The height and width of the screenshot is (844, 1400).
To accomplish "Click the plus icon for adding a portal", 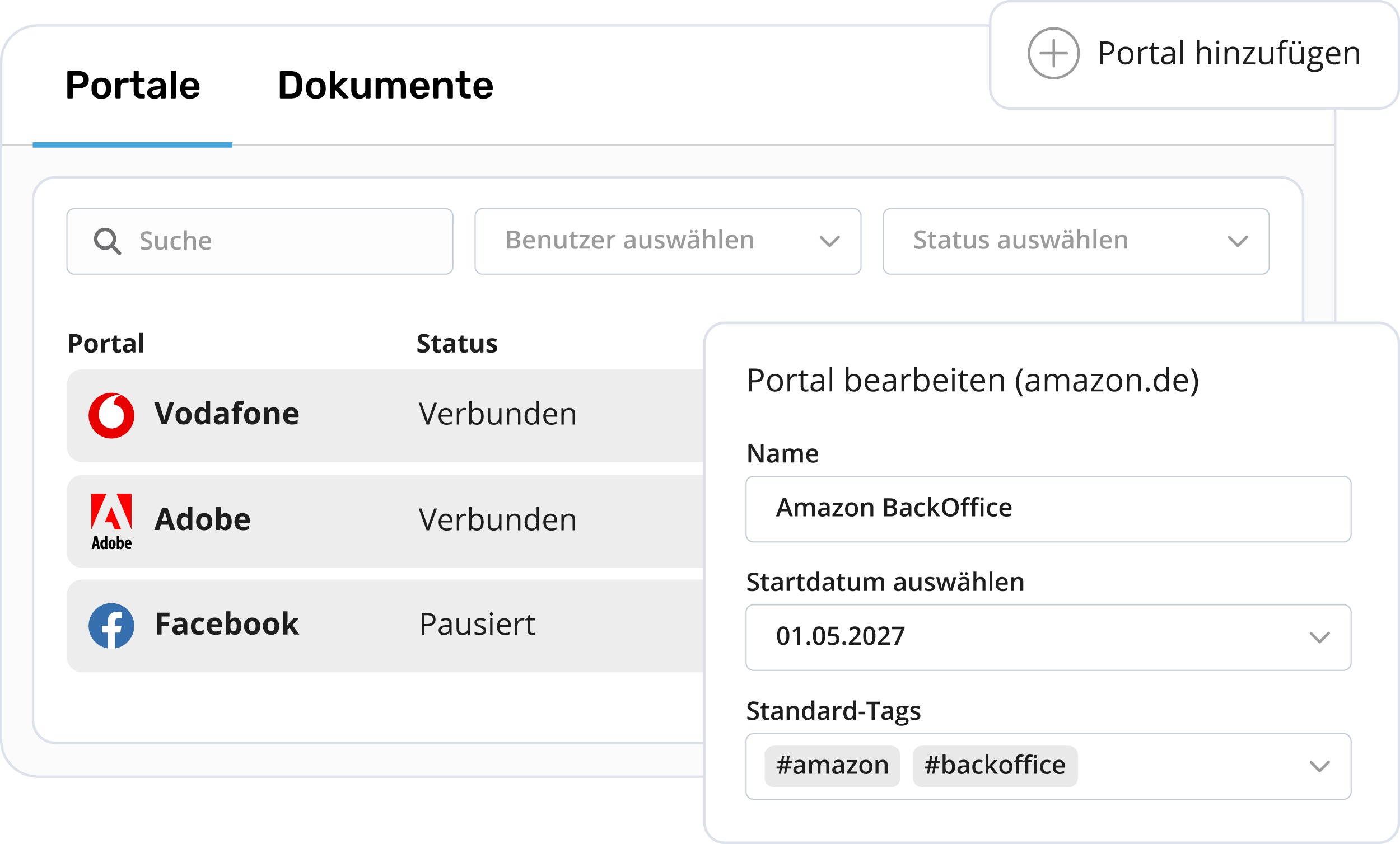I will pyautogui.click(x=1053, y=53).
